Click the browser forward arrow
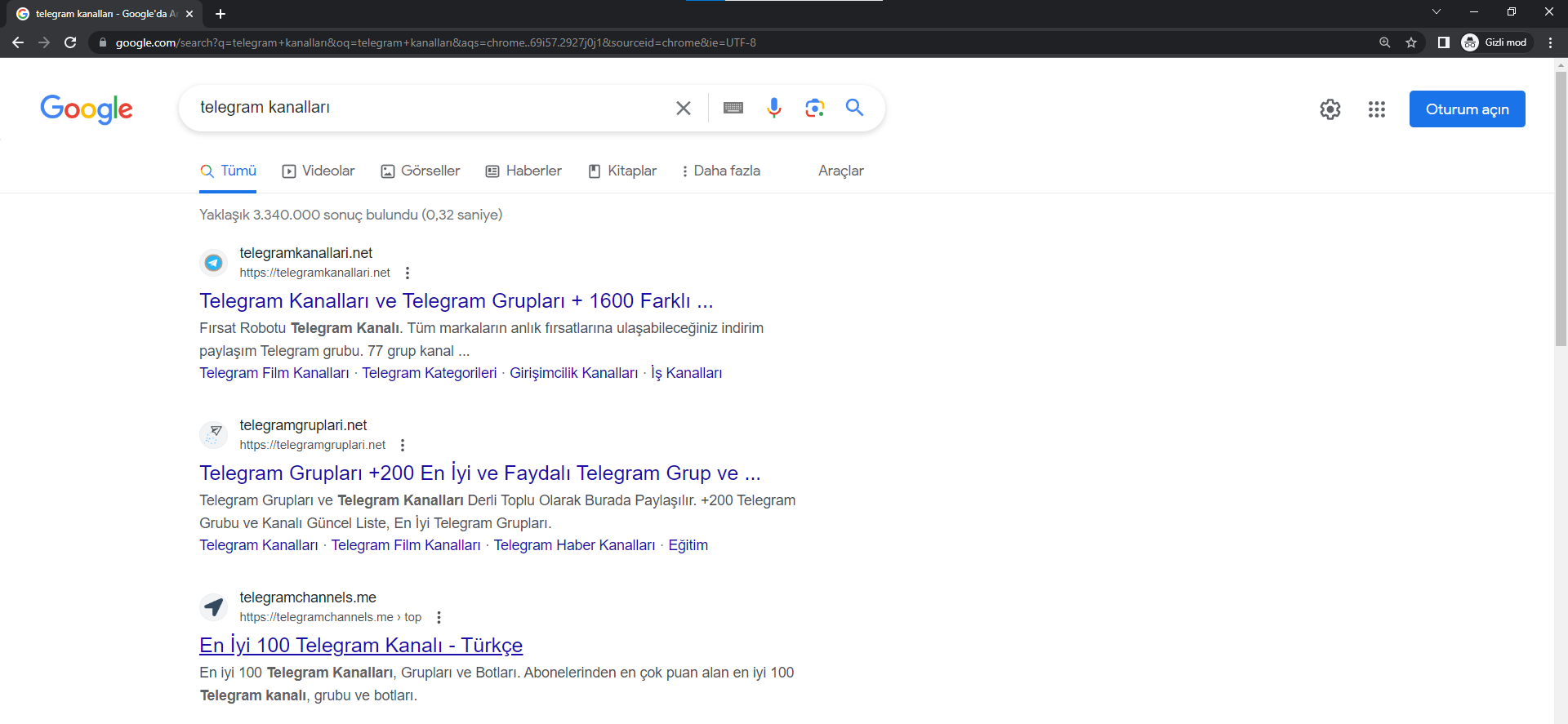Viewport: 1568px width, 724px height. coord(44,42)
